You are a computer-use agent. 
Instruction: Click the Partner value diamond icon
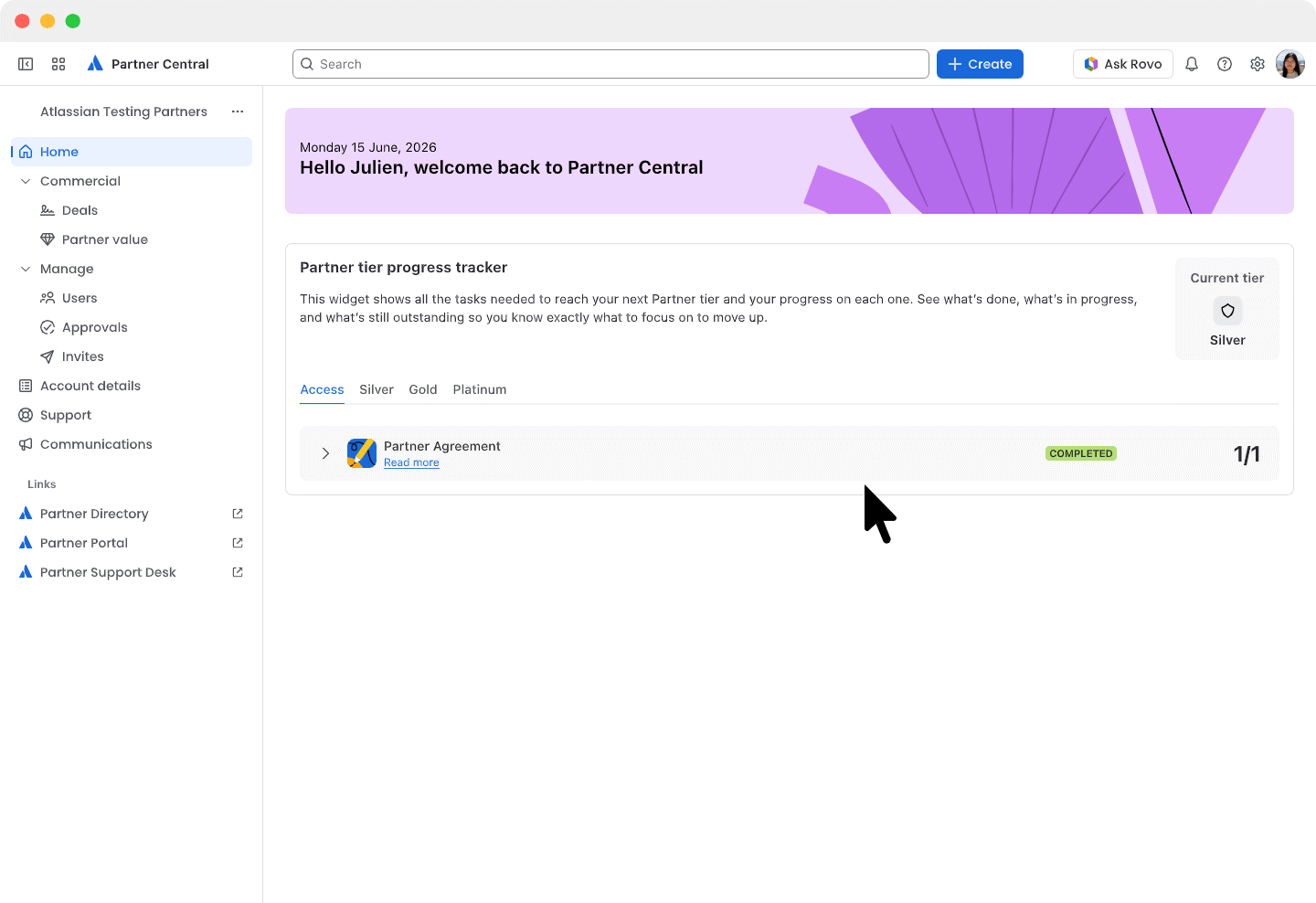[48, 239]
